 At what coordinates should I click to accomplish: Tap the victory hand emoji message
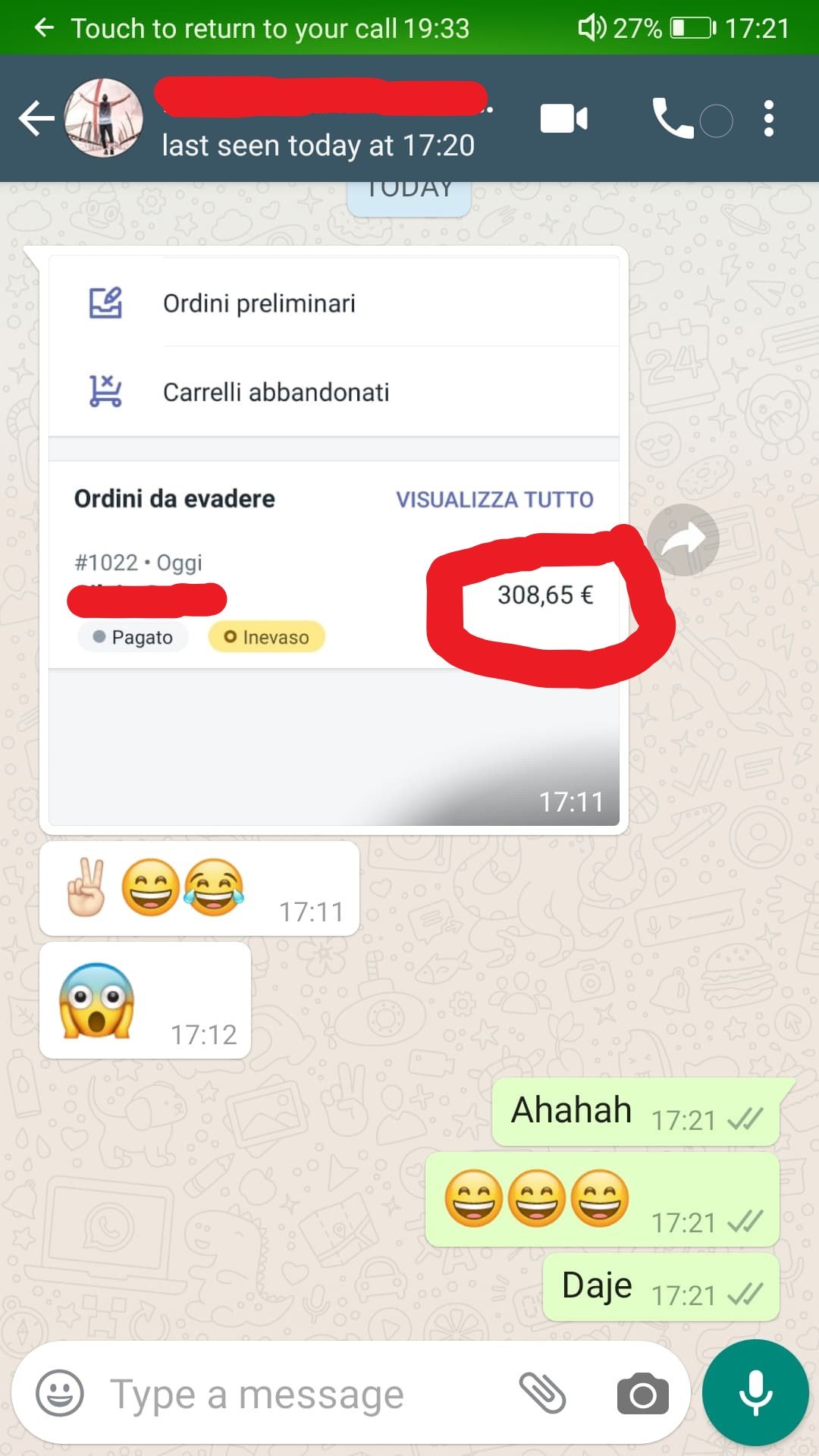(199, 888)
